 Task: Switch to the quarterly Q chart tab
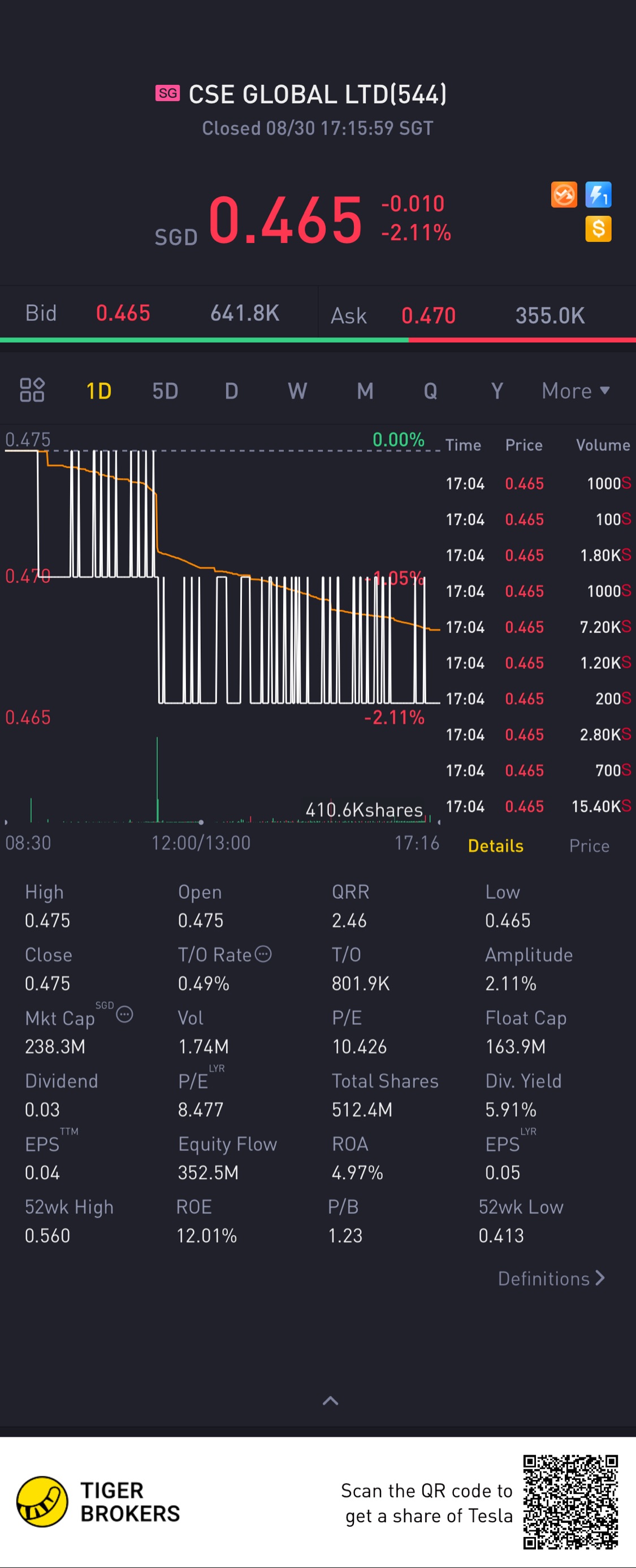pos(430,391)
